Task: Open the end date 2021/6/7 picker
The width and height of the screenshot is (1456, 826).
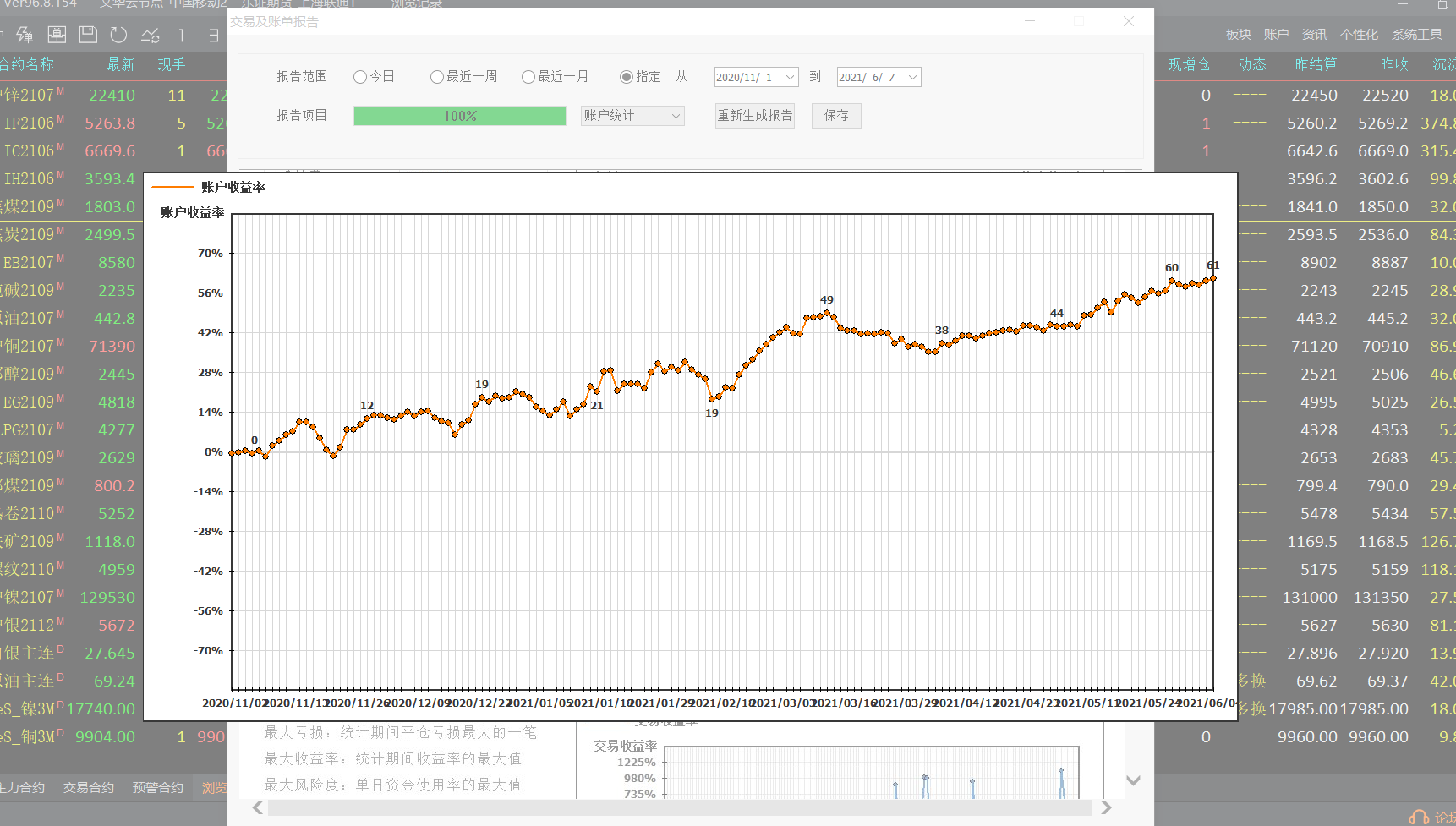Action: (x=879, y=77)
